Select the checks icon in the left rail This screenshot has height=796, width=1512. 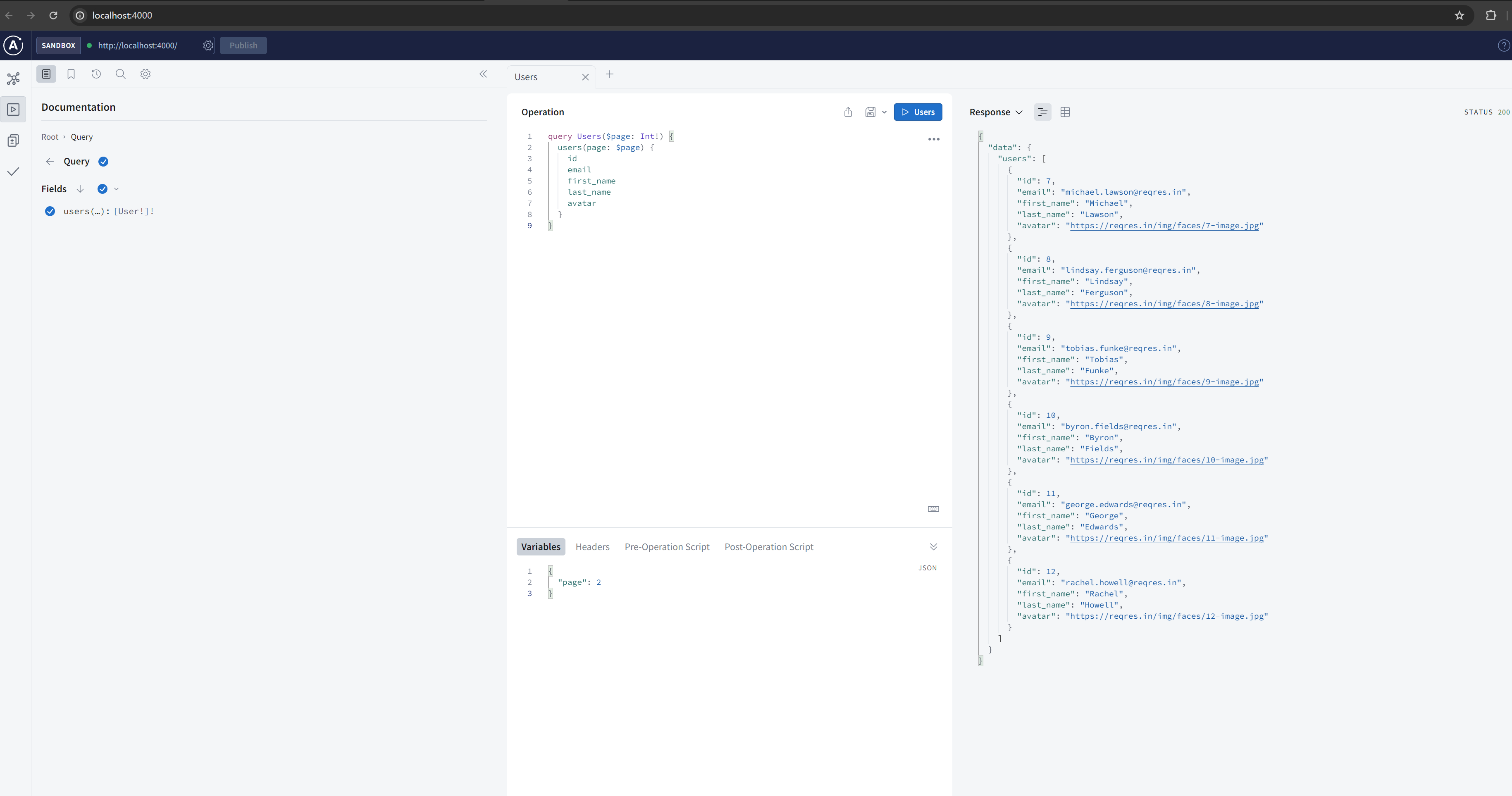pos(13,172)
